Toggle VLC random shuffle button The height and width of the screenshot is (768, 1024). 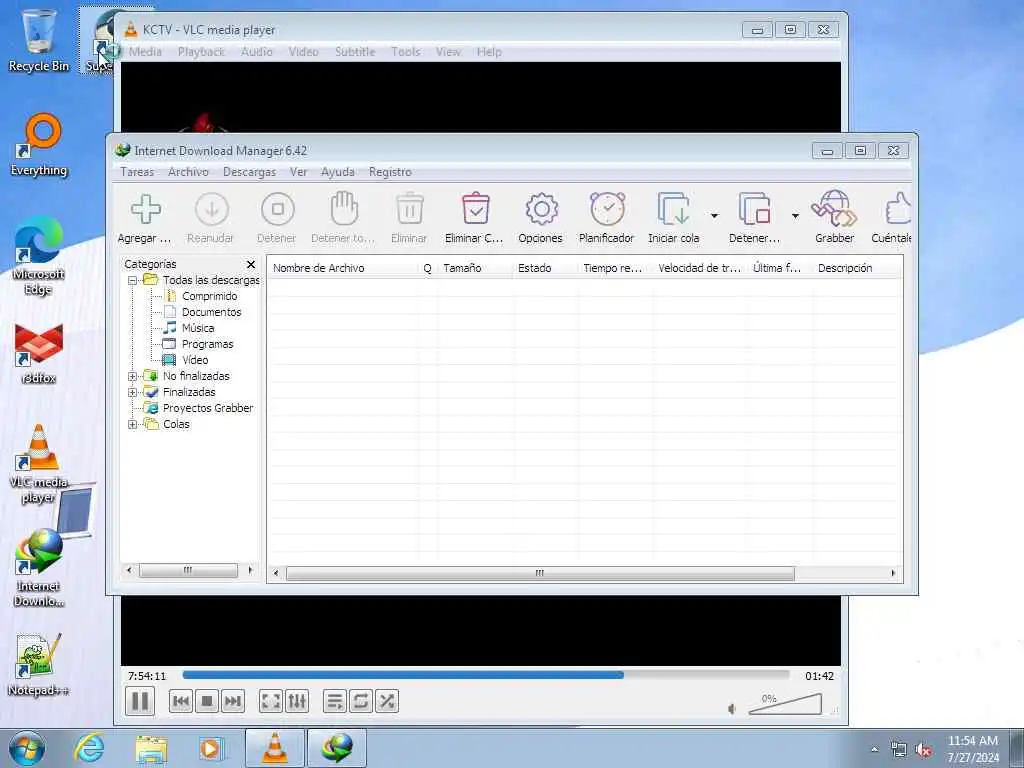coord(387,701)
